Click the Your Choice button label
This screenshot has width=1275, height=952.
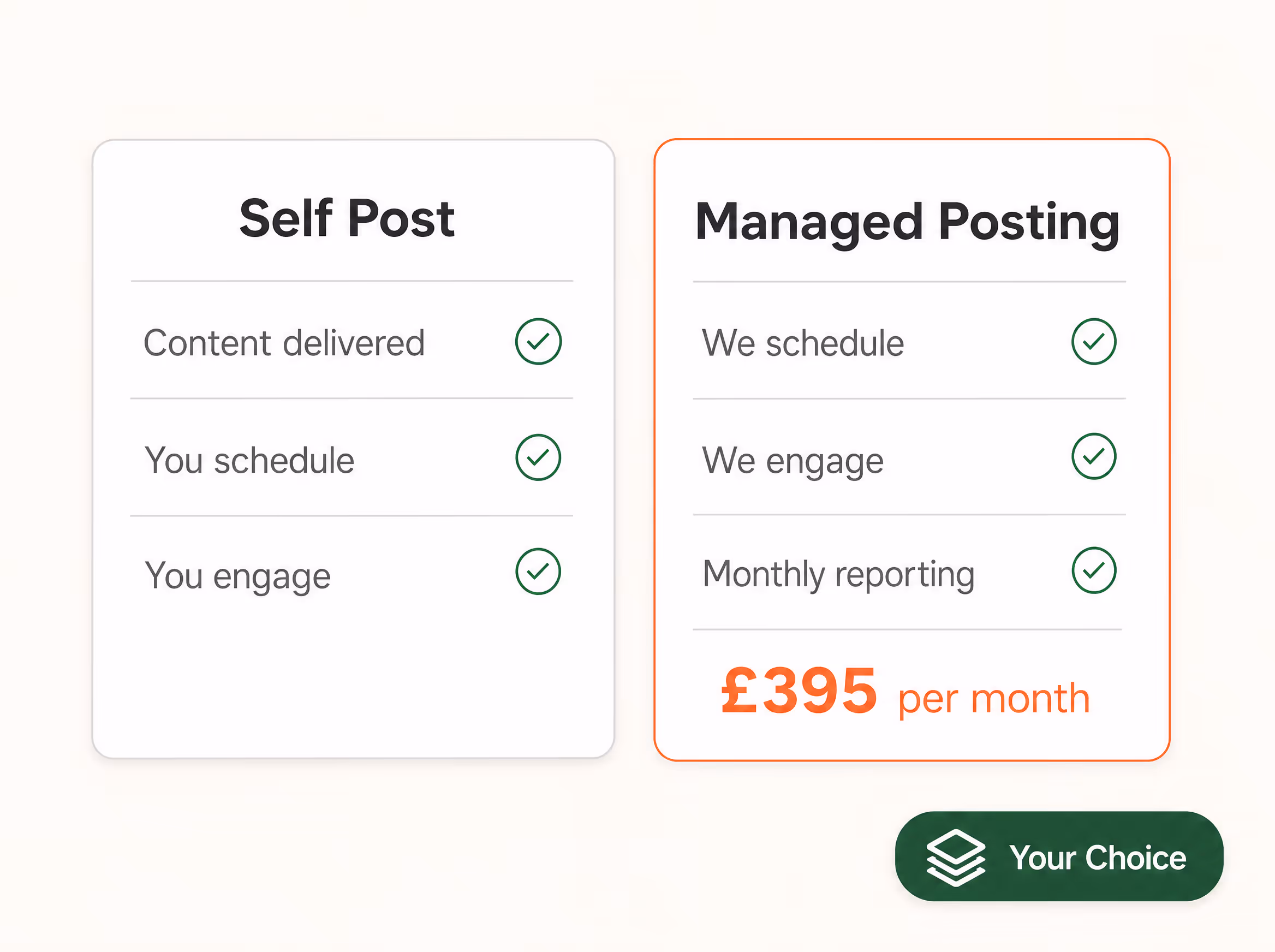pyautogui.click(x=1098, y=858)
